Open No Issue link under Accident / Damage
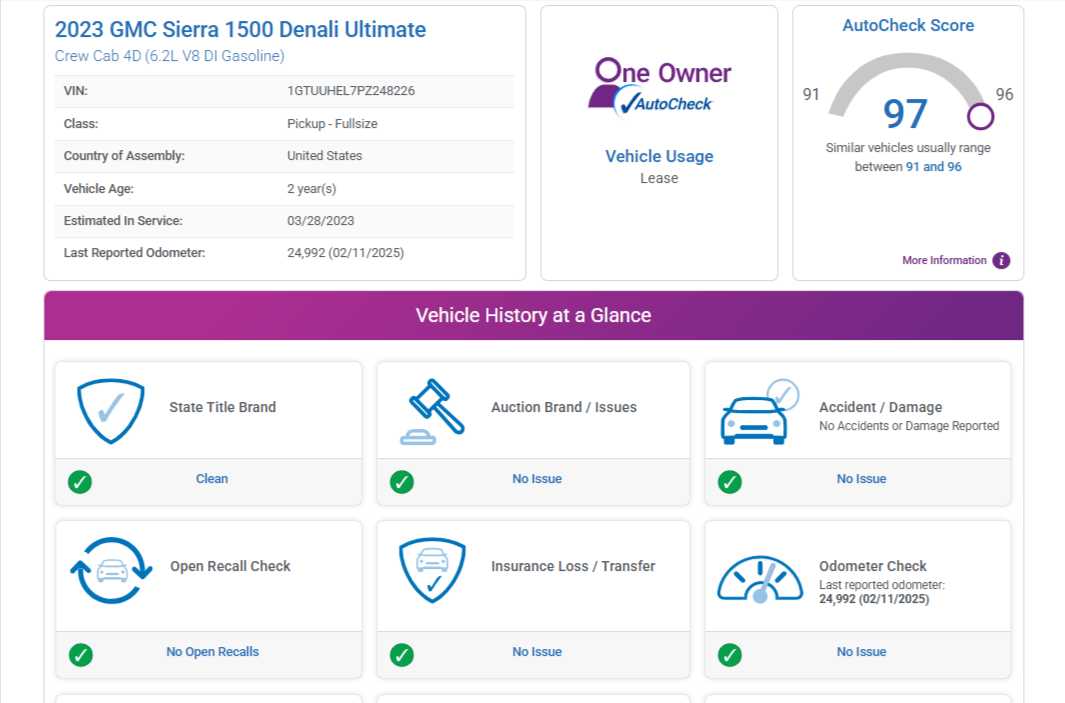Screen dimensions: 1065x703 pyautogui.click(x=861, y=479)
